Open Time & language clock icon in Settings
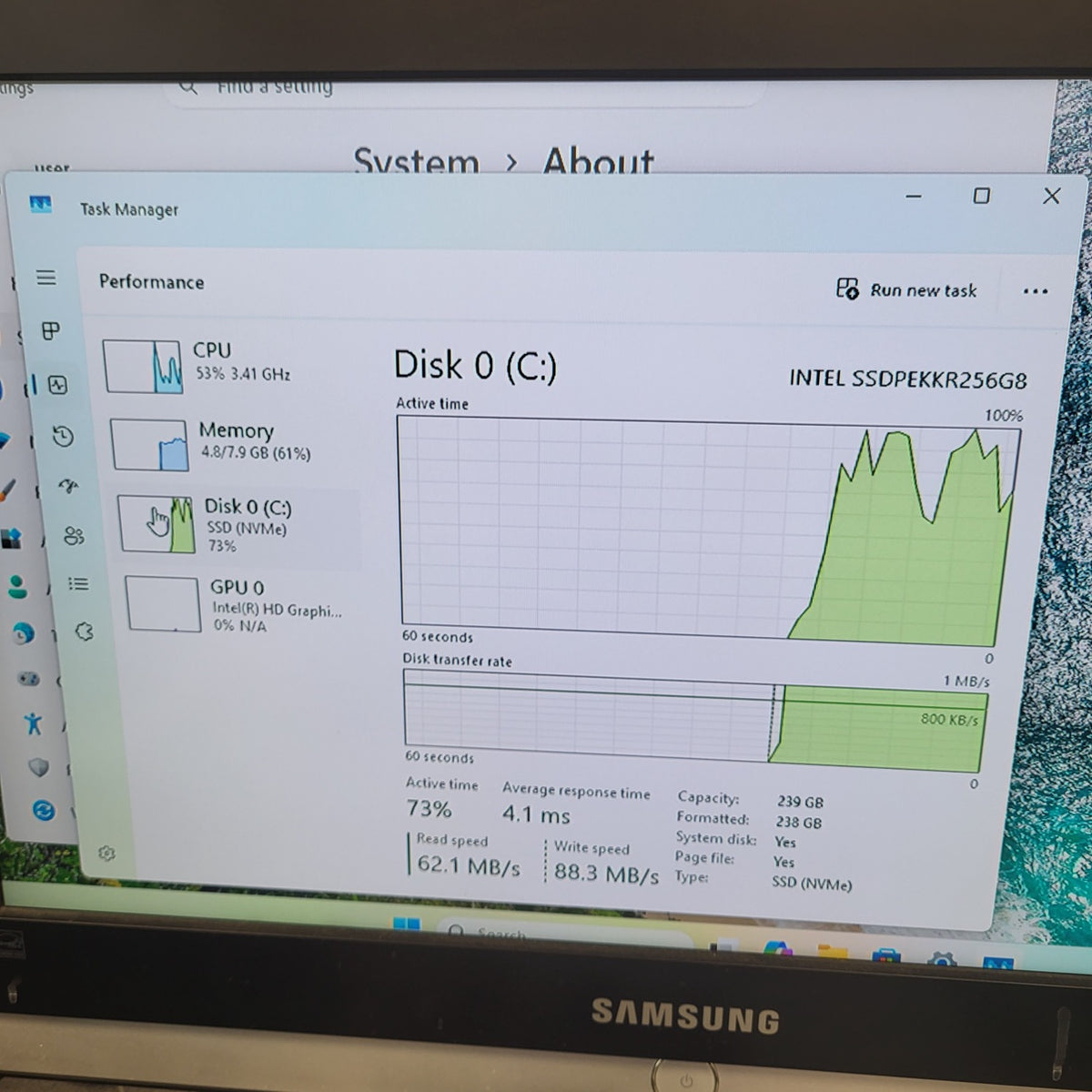This screenshot has width=1092, height=1092. pos(23,632)
